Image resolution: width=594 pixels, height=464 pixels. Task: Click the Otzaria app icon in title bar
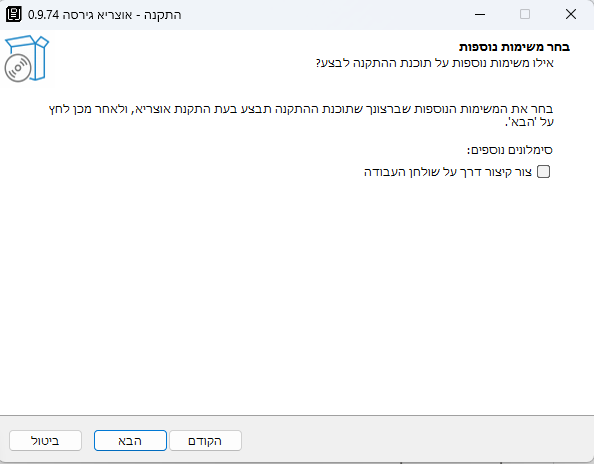14,15
